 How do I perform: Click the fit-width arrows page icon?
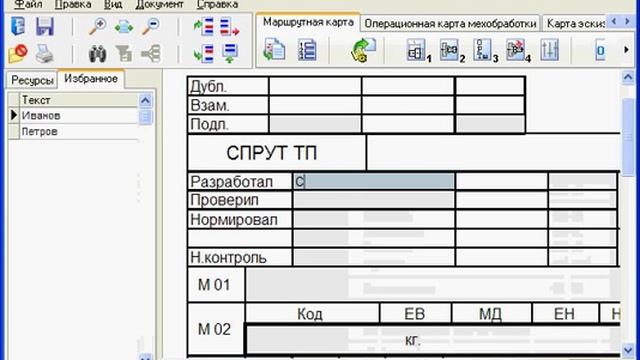[x=124, y=27]
